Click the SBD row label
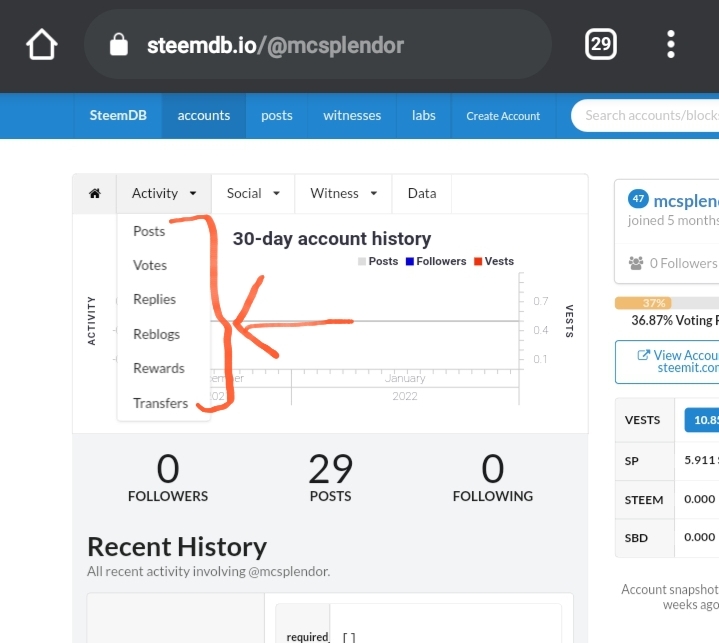The image size is (719, 643). (x=636, y=538)
